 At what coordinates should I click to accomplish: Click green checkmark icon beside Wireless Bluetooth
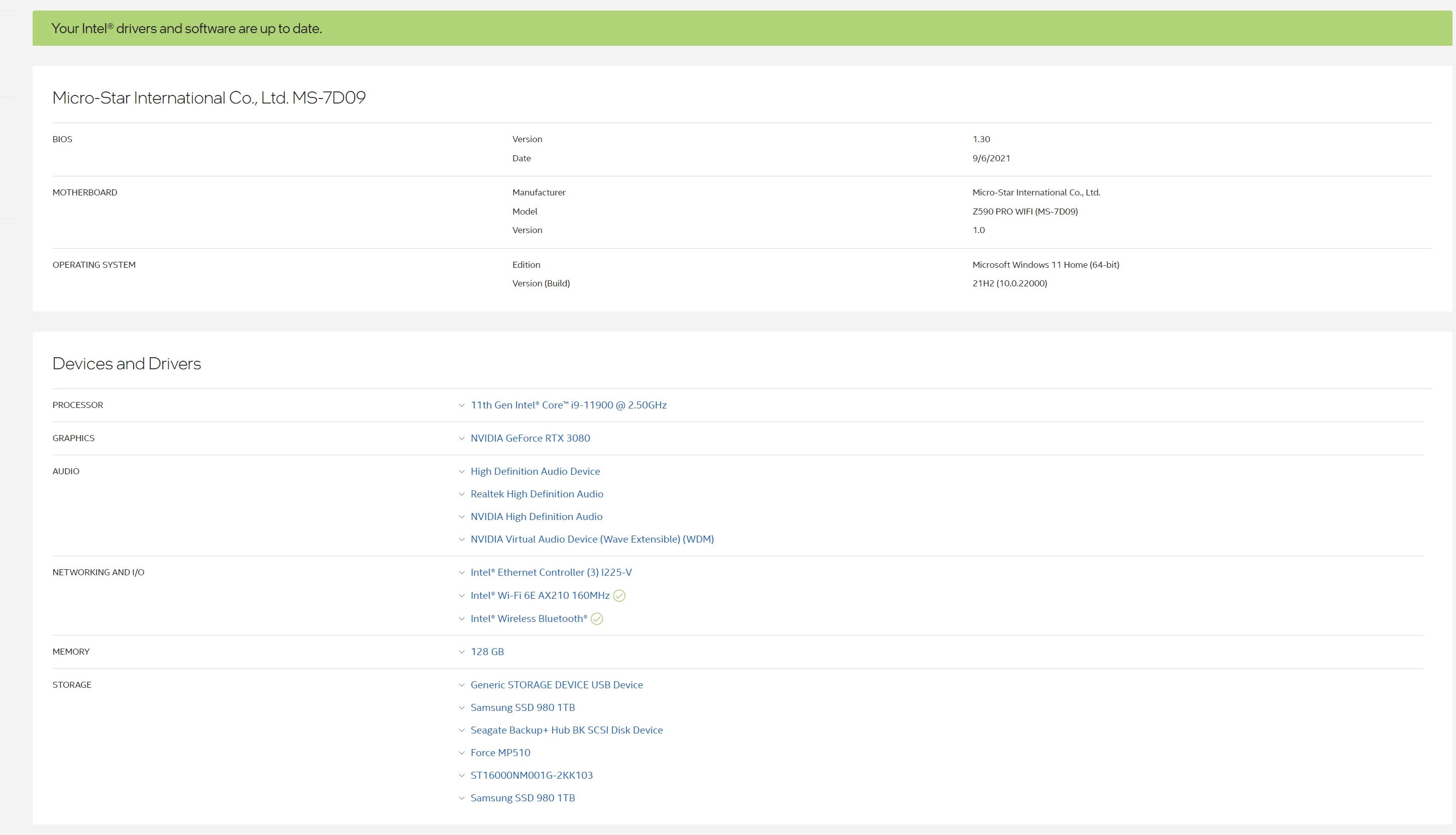pyautogui.click(x=596, y=619)
